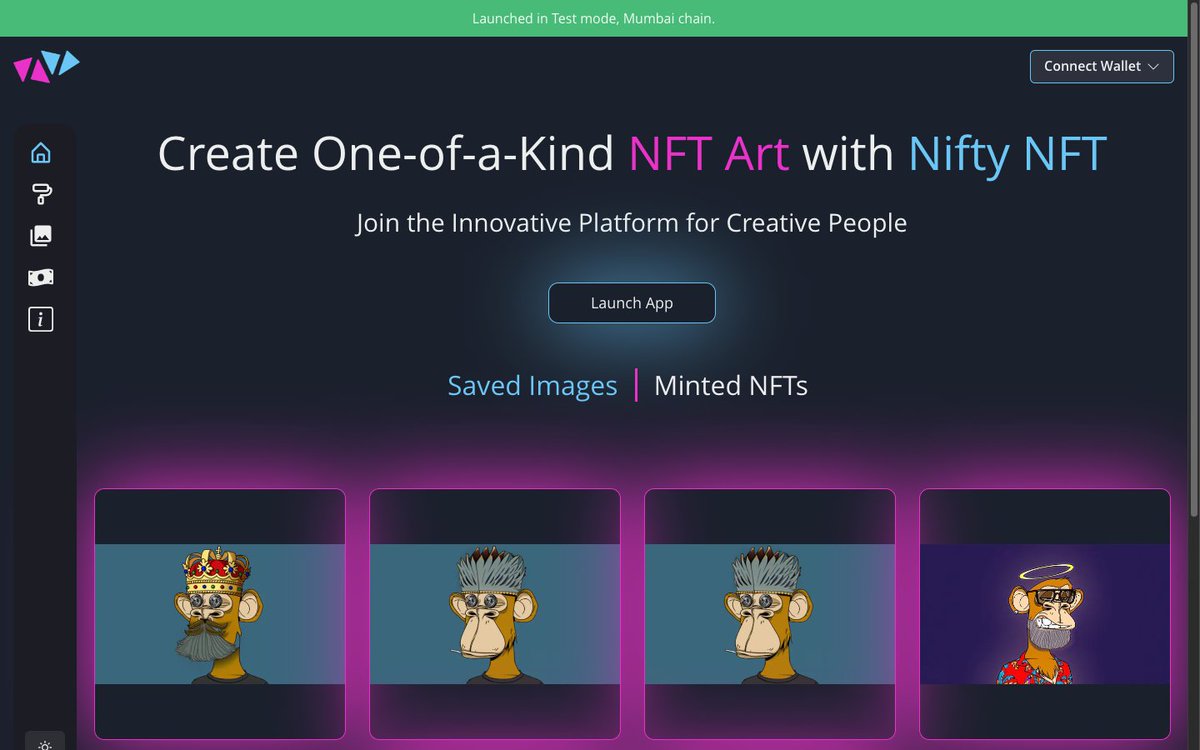Viewport: 1200px width, 750px height.
Task: Expand the Connect Wallet options
Action: 1102,66
